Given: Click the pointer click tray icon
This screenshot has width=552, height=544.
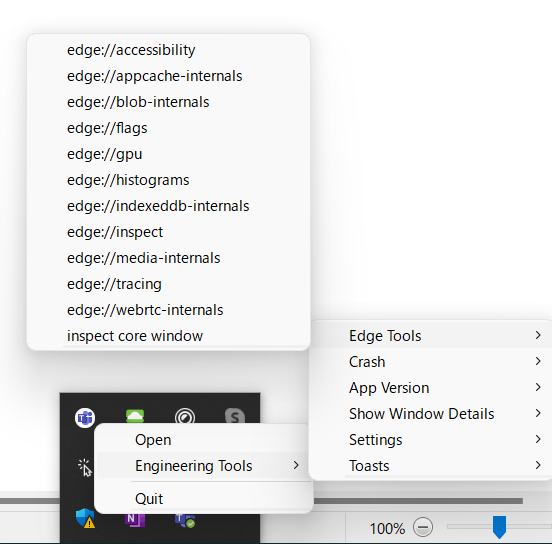Looking at the screenshot, I should click(85, 468).
